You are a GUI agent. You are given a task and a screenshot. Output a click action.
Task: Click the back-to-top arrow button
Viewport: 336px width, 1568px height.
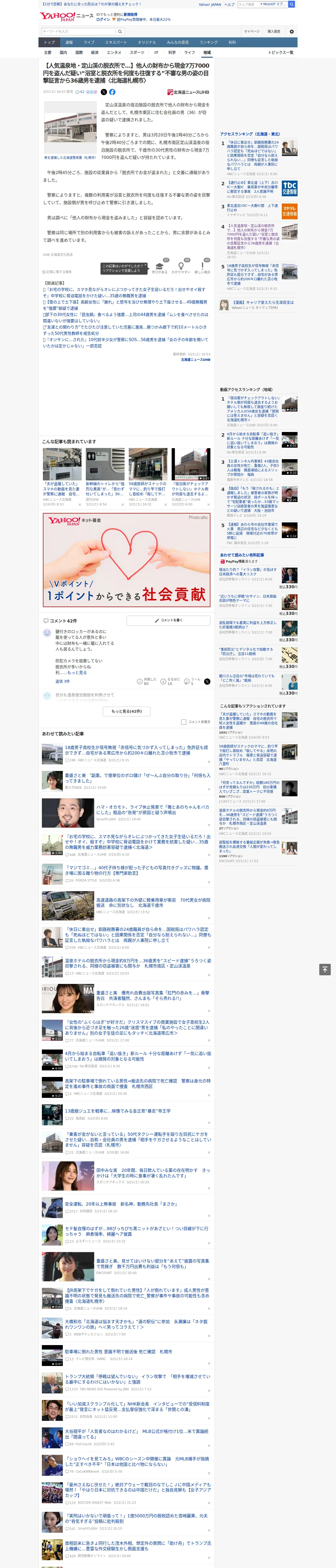coord(325,970)
